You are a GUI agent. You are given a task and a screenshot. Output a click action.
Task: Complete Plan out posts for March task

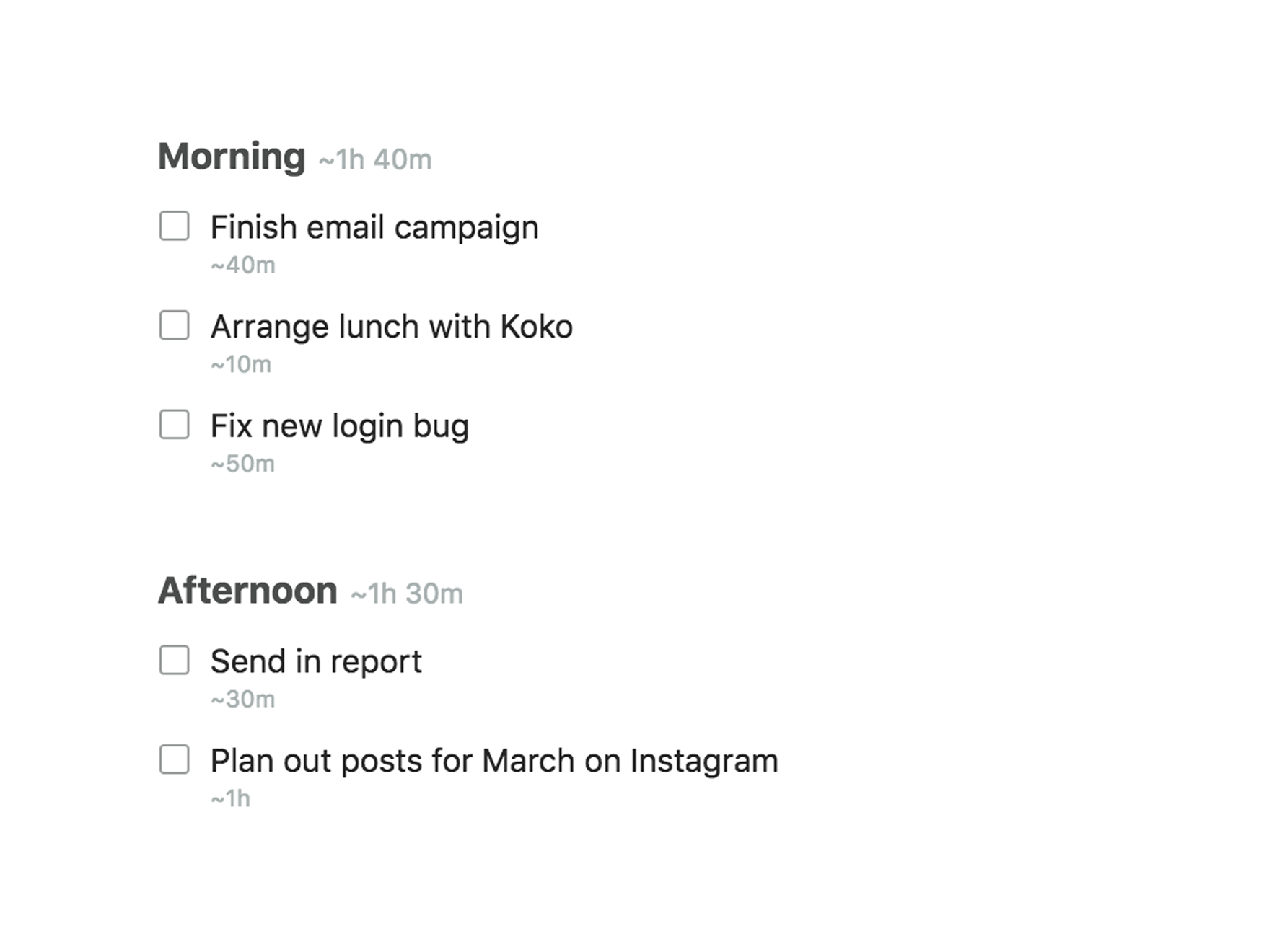[174, 759]
